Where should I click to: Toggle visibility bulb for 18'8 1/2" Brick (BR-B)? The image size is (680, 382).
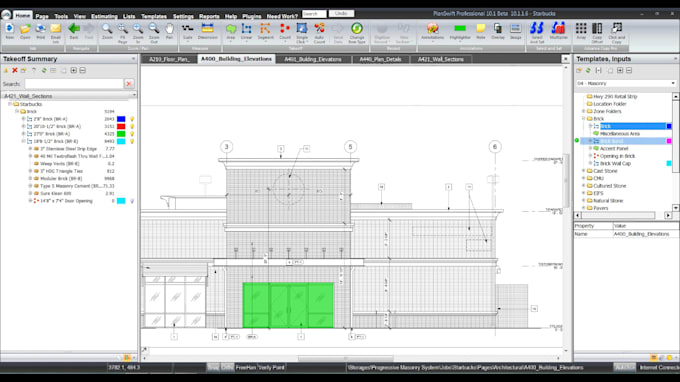click(x=132, y=141)
